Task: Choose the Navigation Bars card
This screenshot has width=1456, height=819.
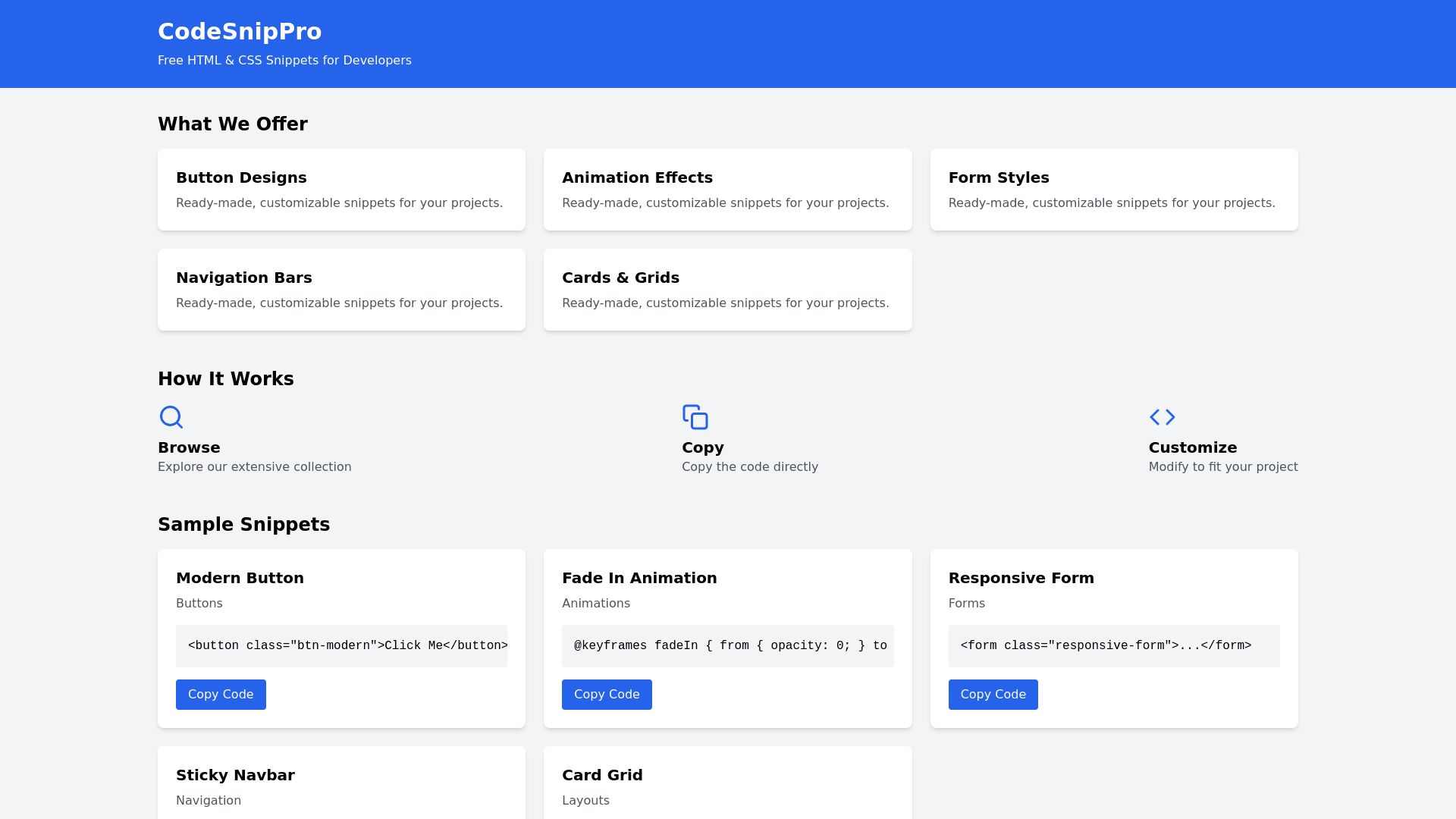Action: tap(341, 290)
